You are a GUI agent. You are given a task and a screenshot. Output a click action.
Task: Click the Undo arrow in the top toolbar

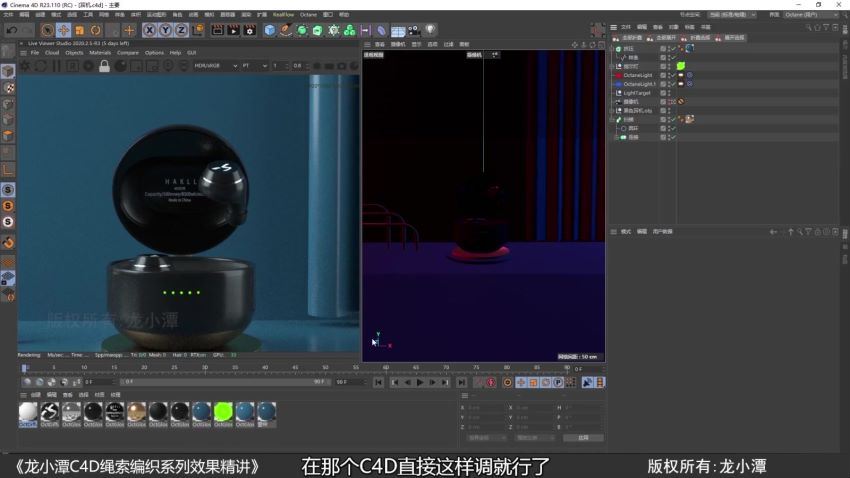pyautogui.click(x=12, y=30)
